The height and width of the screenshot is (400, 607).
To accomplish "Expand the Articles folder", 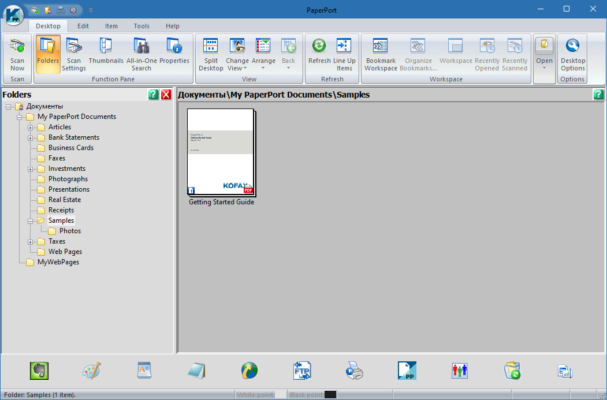I will point(30,127).
